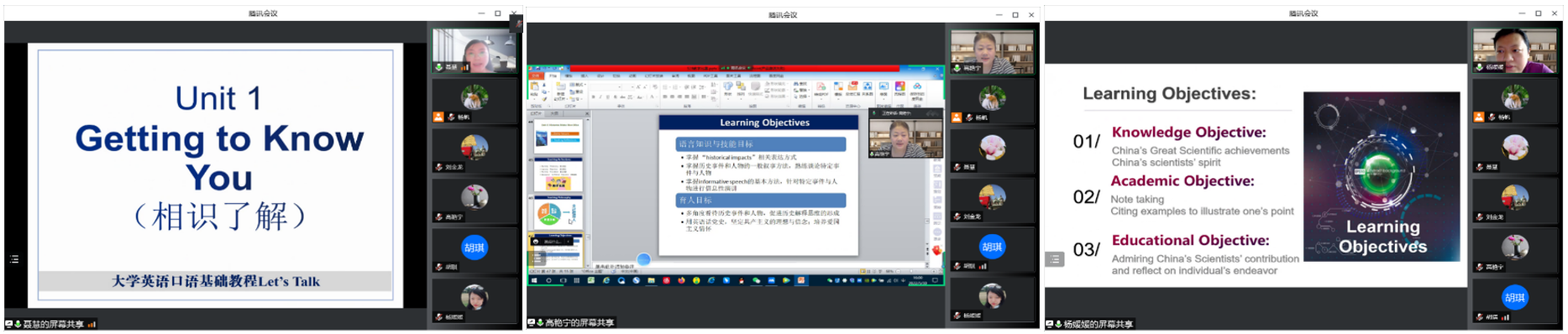Click the 胡琪 avatar in third meeting window
Screen dimensions: 1568x334
[1514, 297]
